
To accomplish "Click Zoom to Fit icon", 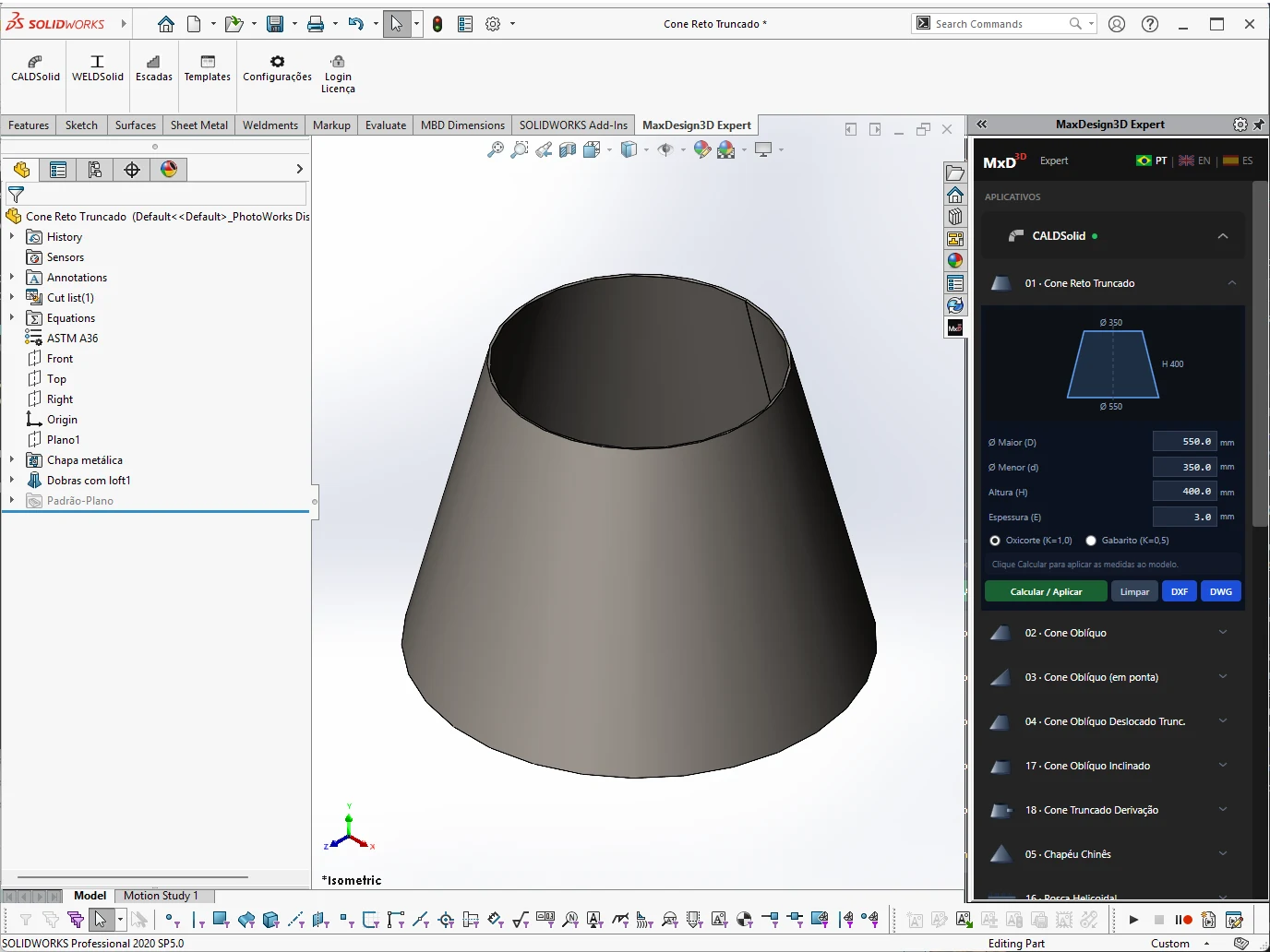I will tap(496, 149).
